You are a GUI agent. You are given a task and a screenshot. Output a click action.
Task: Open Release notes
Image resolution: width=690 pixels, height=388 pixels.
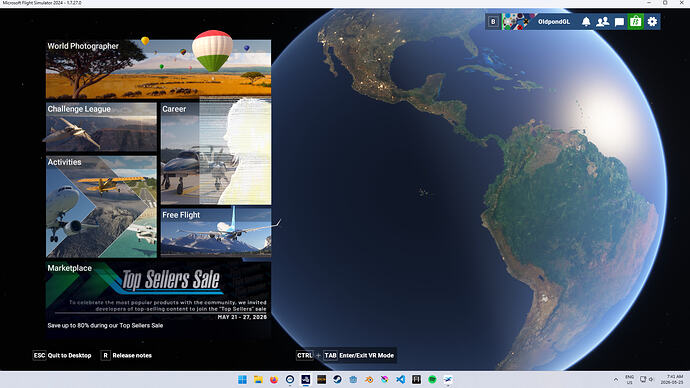point(132,355)
